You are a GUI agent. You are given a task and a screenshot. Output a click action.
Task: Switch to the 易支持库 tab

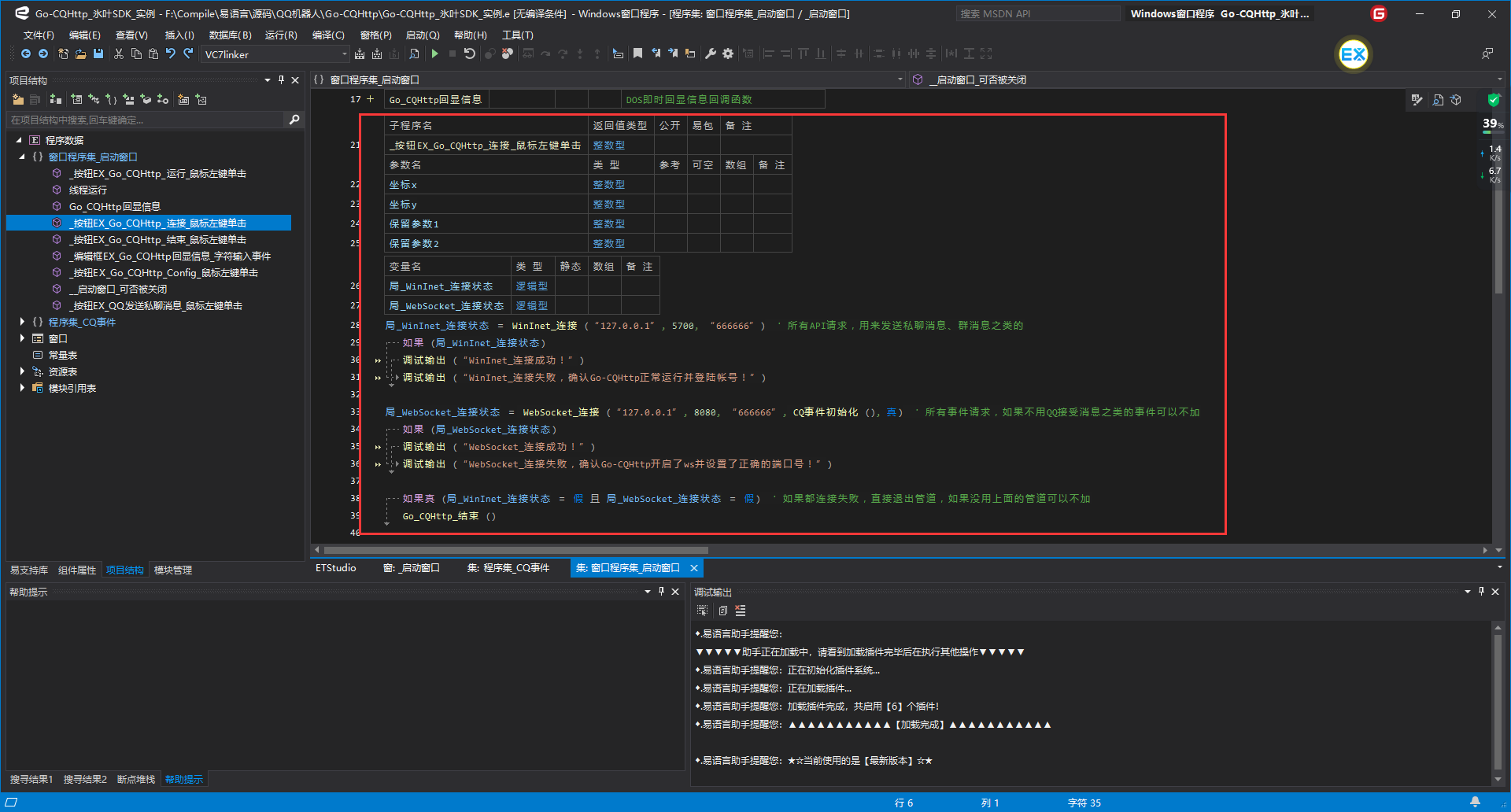[x=29, y=570]
